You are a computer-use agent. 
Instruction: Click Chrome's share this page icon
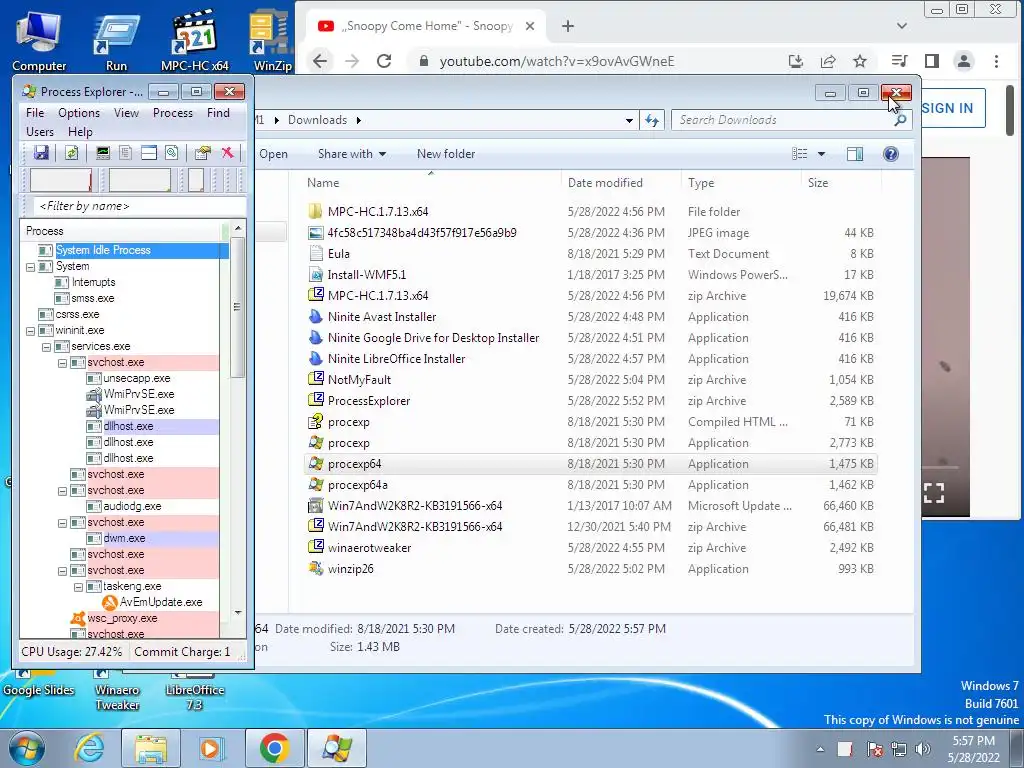[x=828, y=61]
